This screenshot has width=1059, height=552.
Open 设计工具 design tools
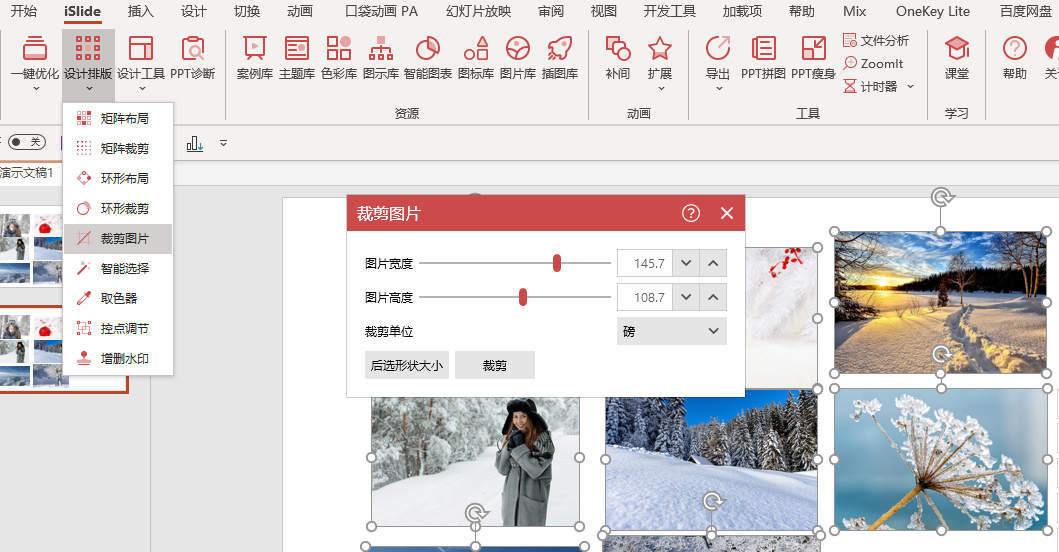(x=141, y=57)
